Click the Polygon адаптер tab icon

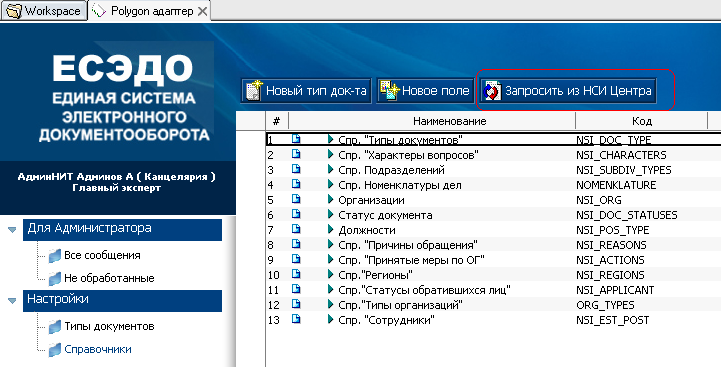(x=99, y=11)
